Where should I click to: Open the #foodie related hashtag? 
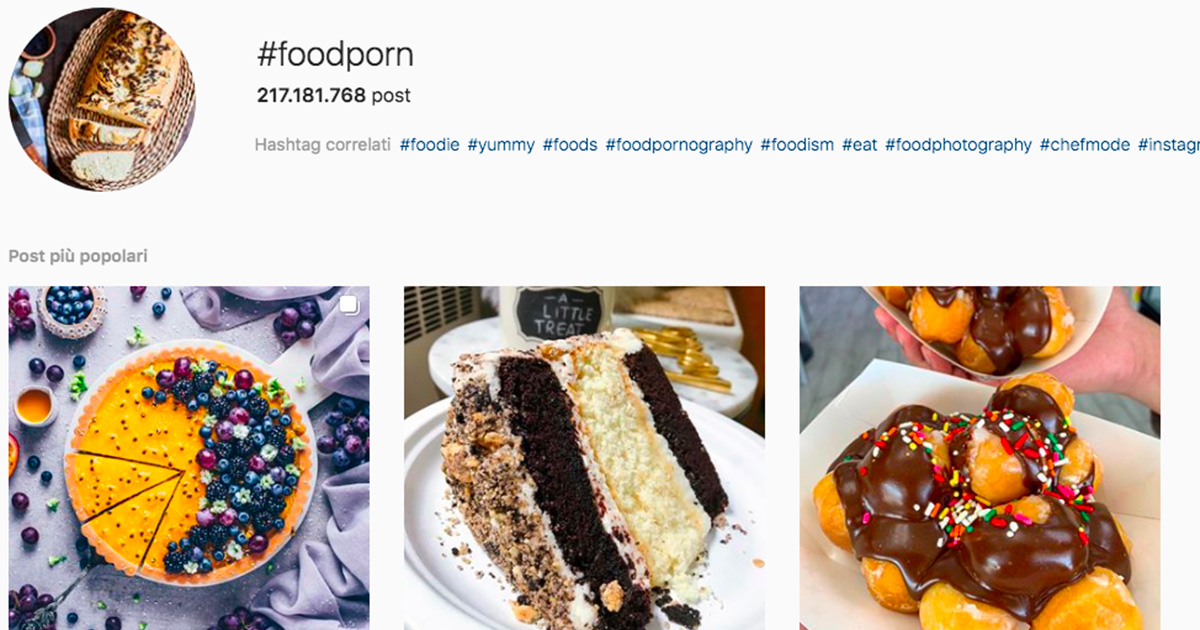(x=430, y=145)
